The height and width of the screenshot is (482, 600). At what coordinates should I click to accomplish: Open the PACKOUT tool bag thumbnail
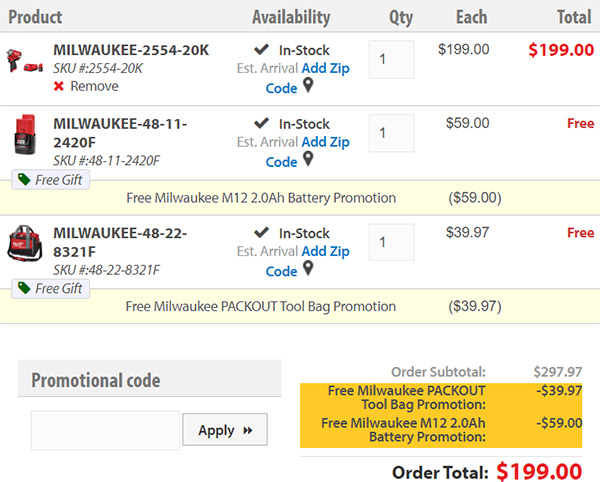coord(25,243)
